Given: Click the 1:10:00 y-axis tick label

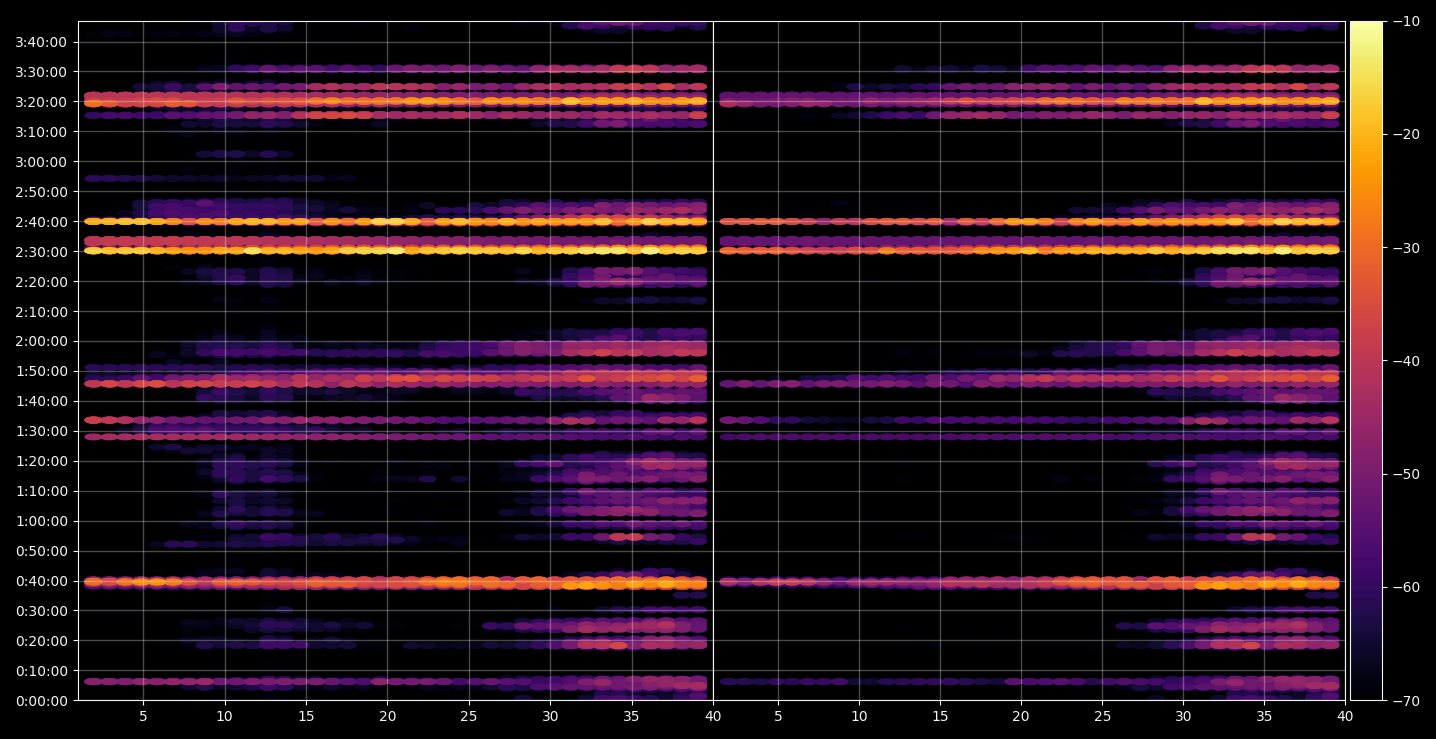Looking at the screenshot, I should [41, 491].
